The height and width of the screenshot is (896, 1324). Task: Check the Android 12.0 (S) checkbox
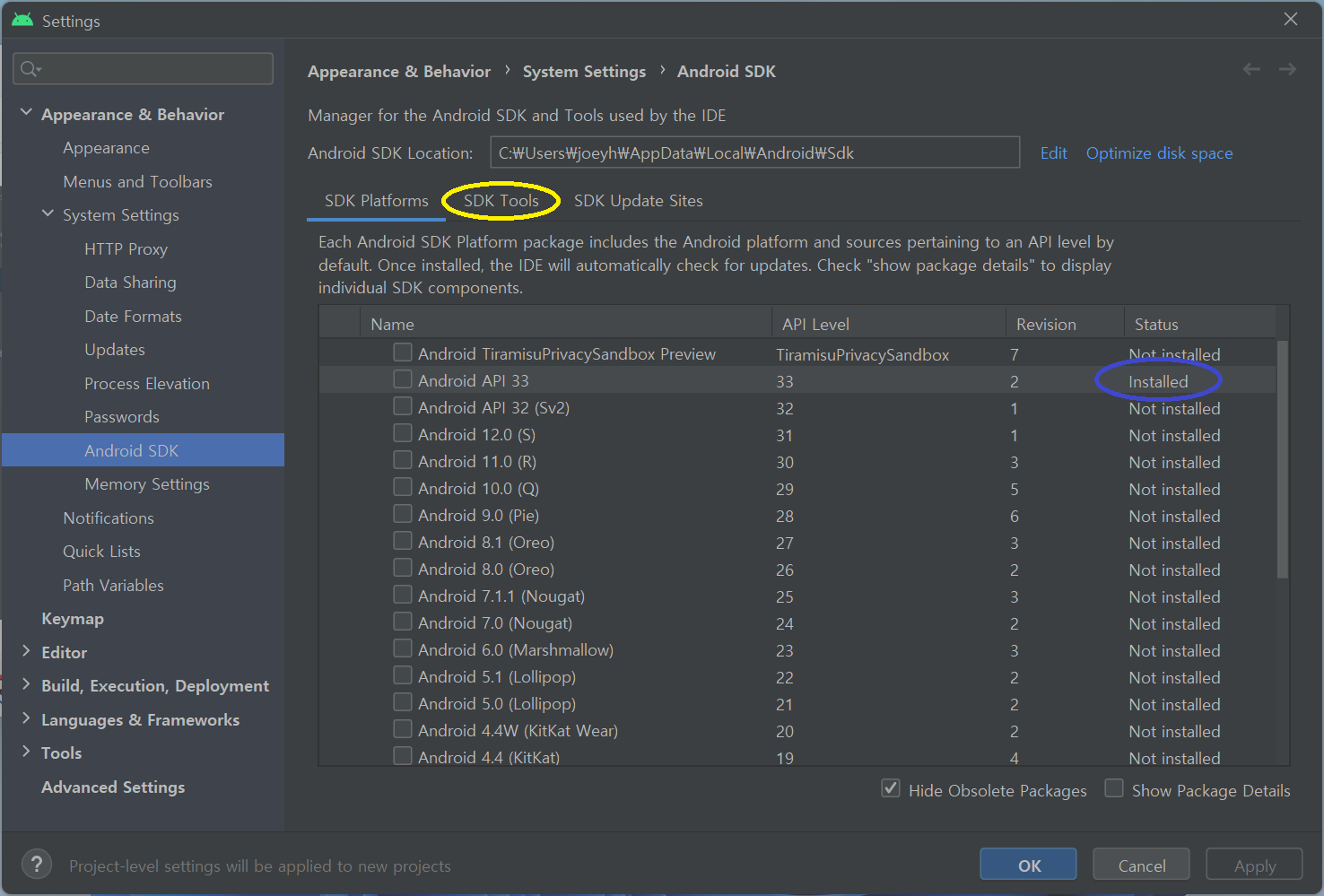coord(403,433)
